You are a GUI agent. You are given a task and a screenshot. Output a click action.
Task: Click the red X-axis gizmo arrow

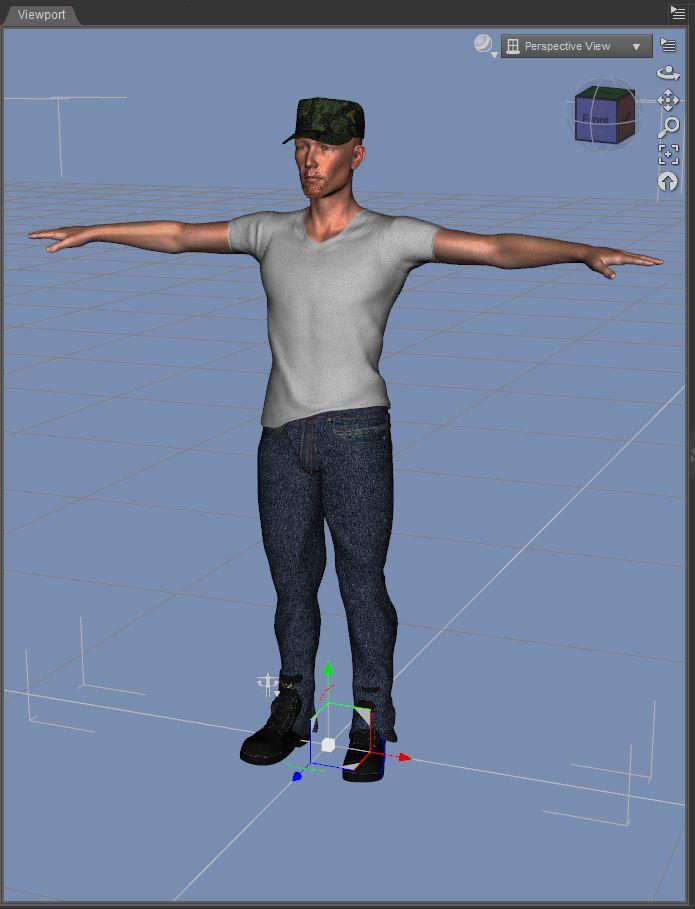pos(405,757)
